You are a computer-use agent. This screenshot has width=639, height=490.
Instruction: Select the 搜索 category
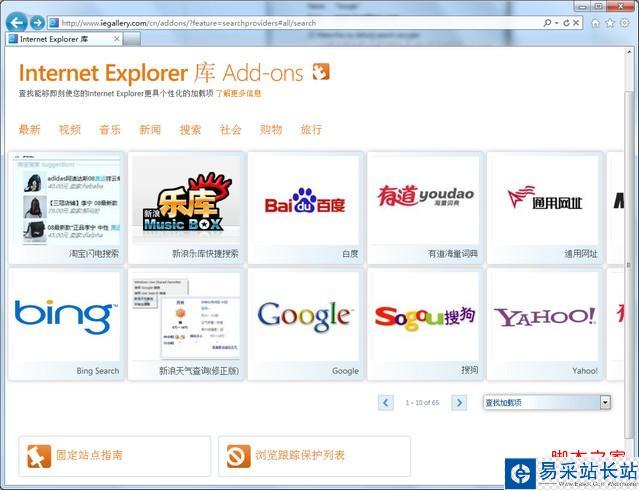190,130
